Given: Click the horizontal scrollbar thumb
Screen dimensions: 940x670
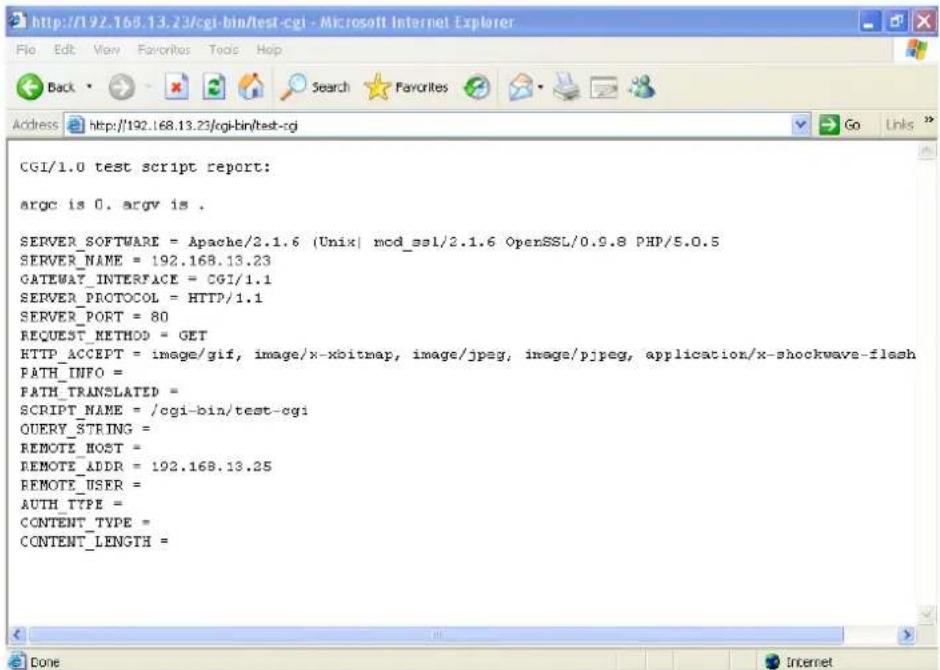Looking at the screenshot, I should point(436,634).
